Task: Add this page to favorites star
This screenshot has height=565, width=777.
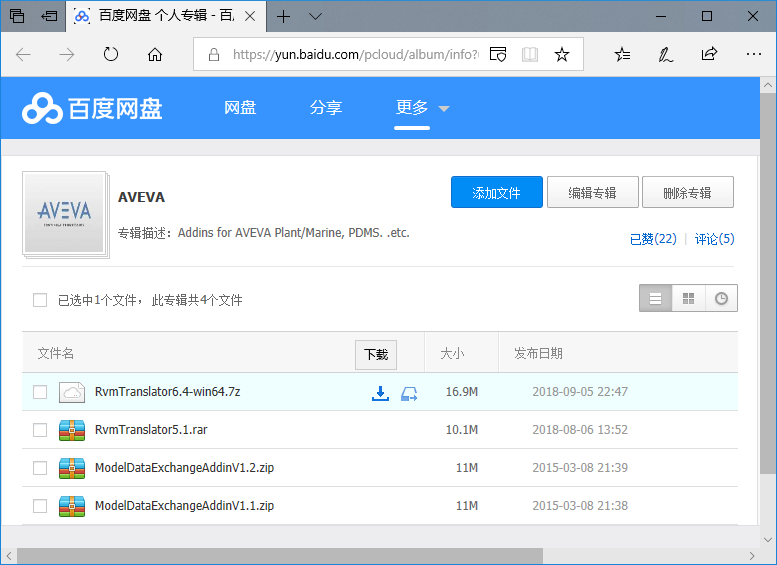Action: (x=561, y=54)
